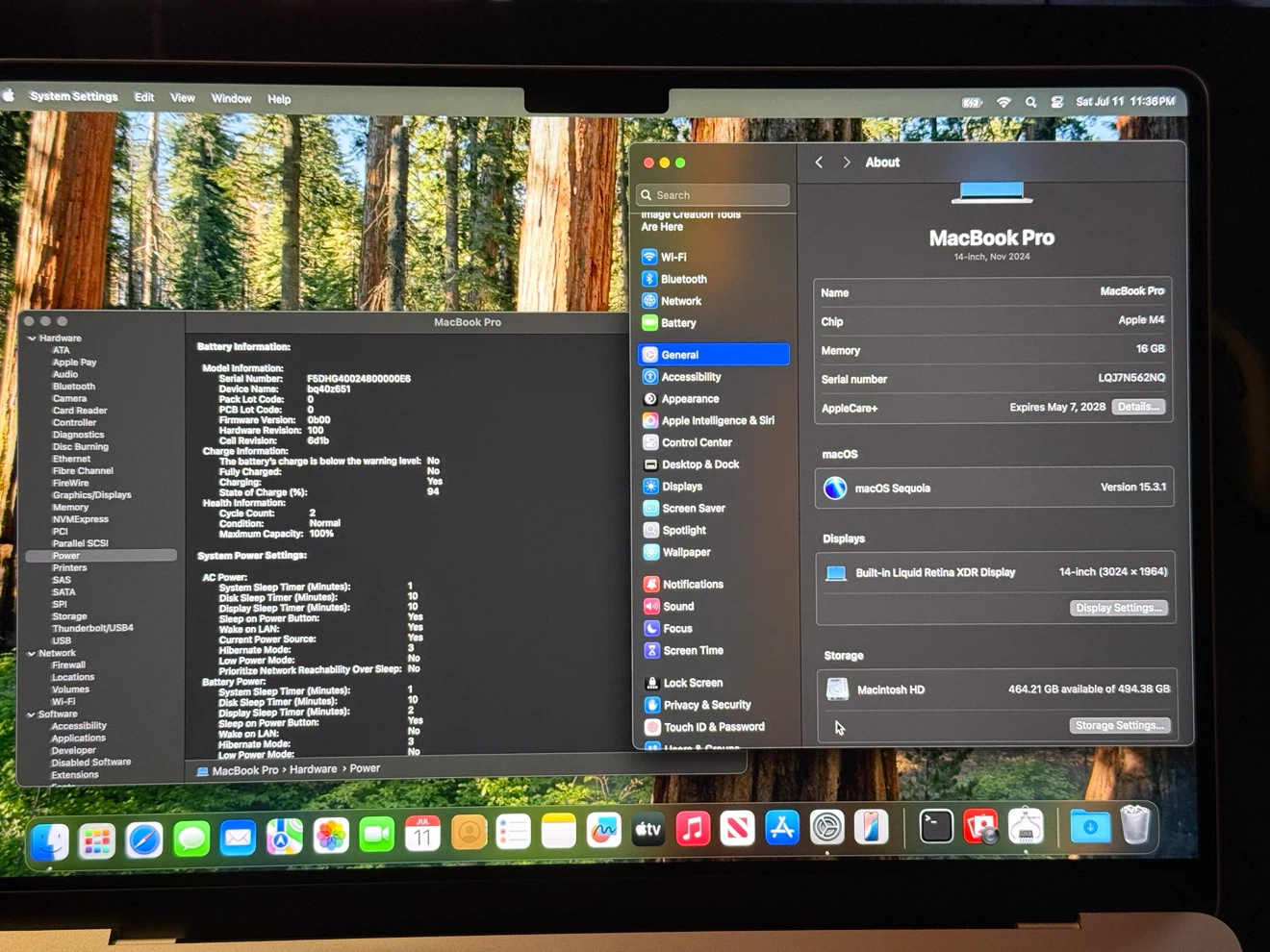Go forward in System Settings About pane
The height and width of the screenshot is (952, 1270).
[847, 163]
